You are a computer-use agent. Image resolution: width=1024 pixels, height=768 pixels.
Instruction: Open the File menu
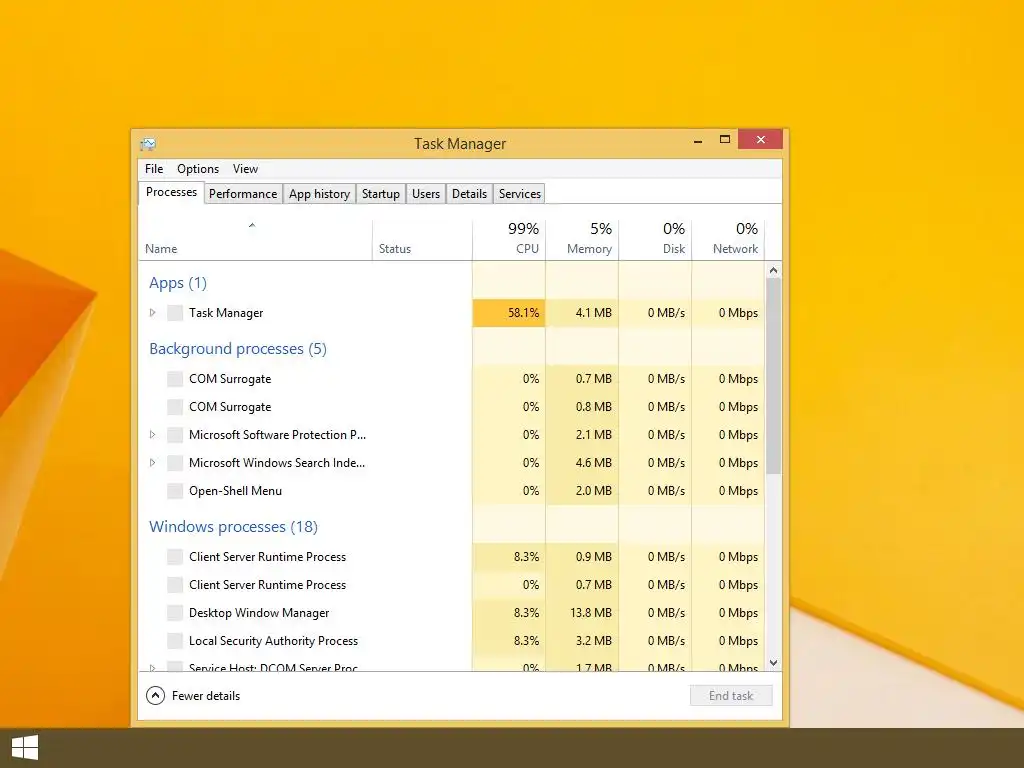154,168
